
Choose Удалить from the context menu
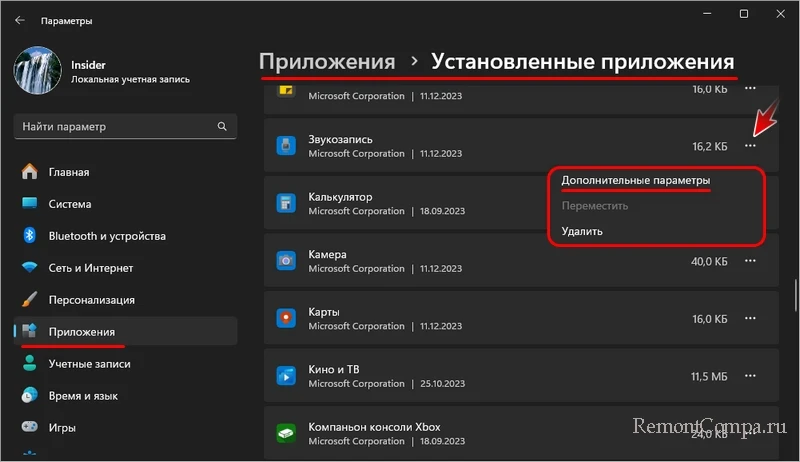[582, 231]
